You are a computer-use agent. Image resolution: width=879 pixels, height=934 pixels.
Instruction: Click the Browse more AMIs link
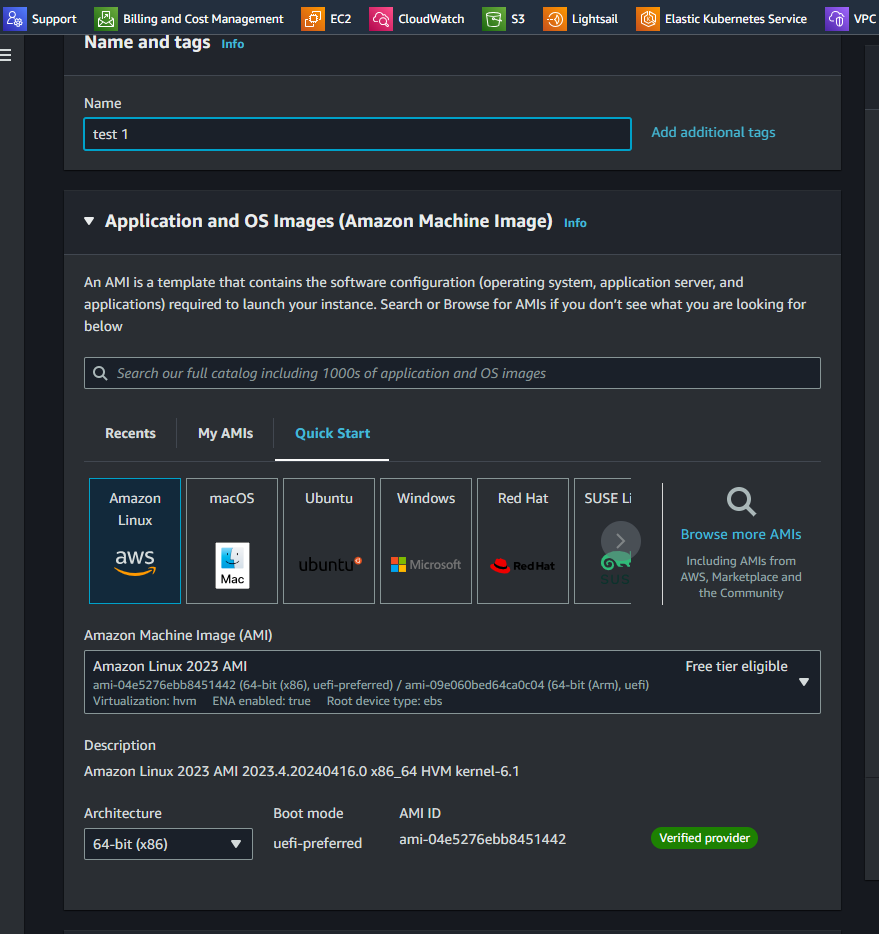point(741,534)
